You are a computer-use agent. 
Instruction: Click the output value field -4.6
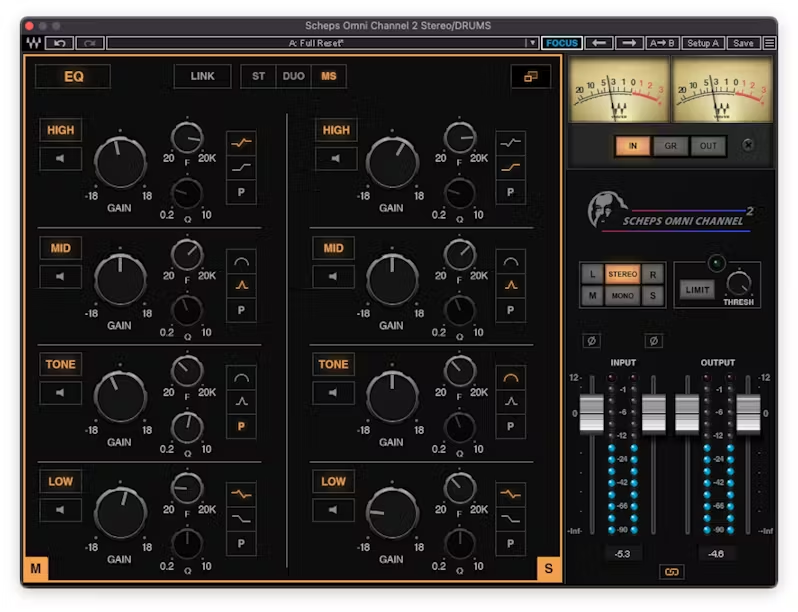(x=716, y=553)
